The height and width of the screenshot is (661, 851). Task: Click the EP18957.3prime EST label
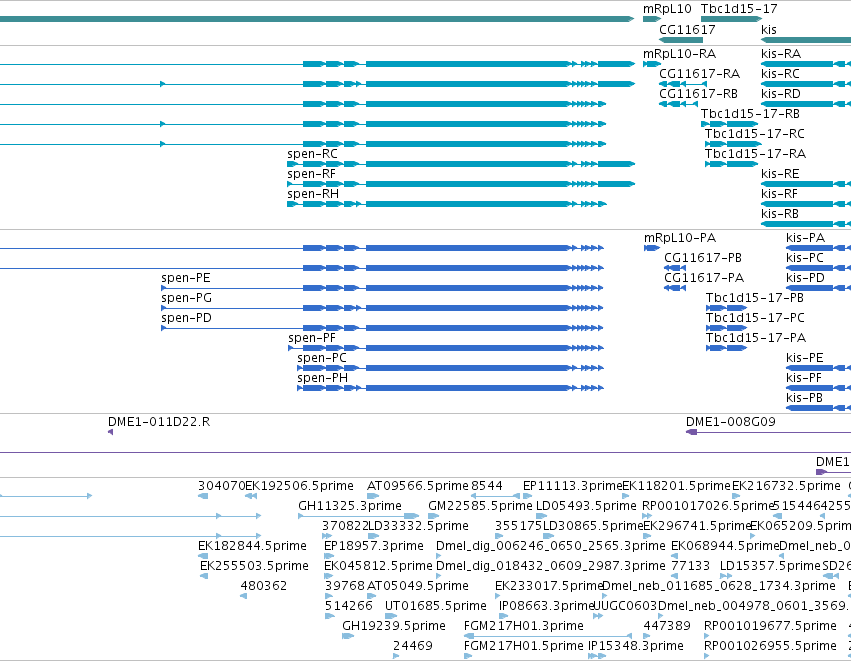pyautogui.click(x=374, y=546)
